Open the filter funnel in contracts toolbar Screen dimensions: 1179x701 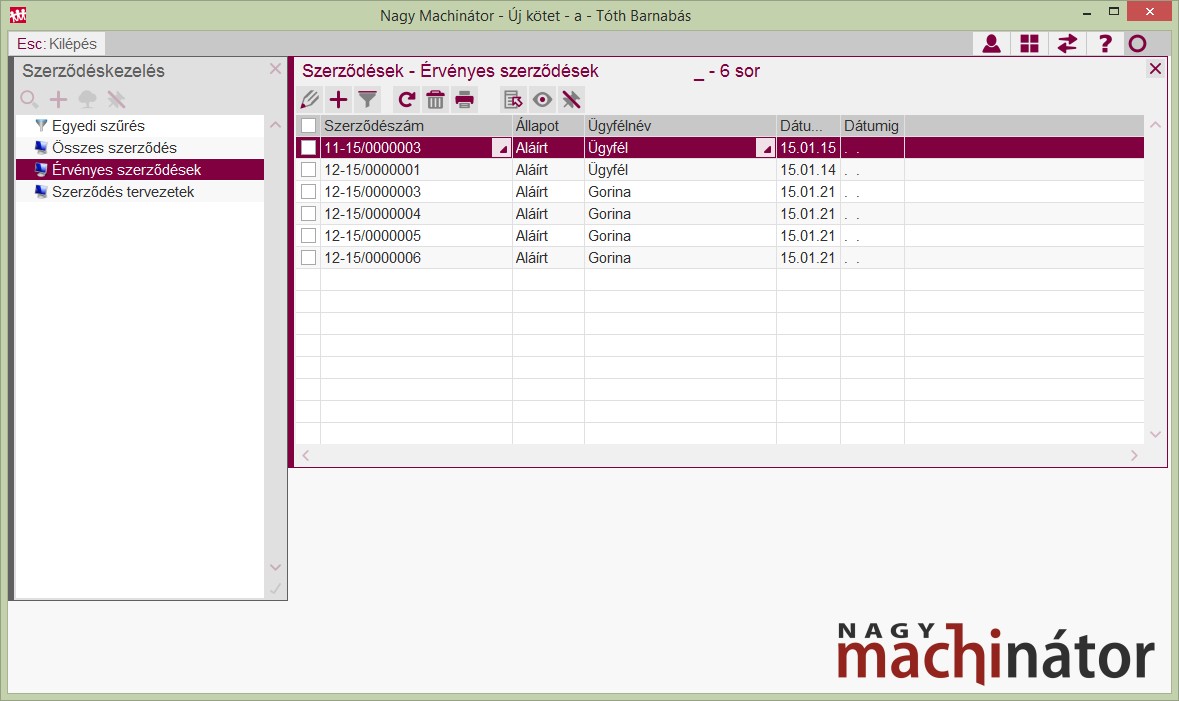(x=367, y=99)
